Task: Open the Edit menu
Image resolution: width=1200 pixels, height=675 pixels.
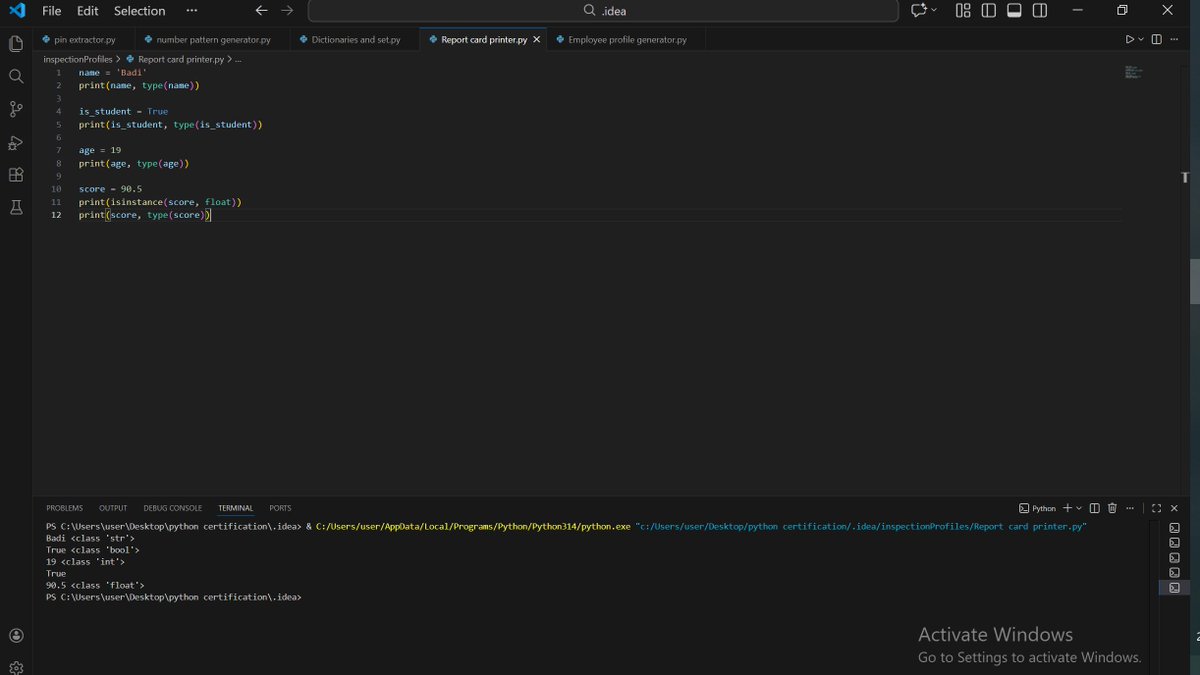Action: [x=88, y=11]
